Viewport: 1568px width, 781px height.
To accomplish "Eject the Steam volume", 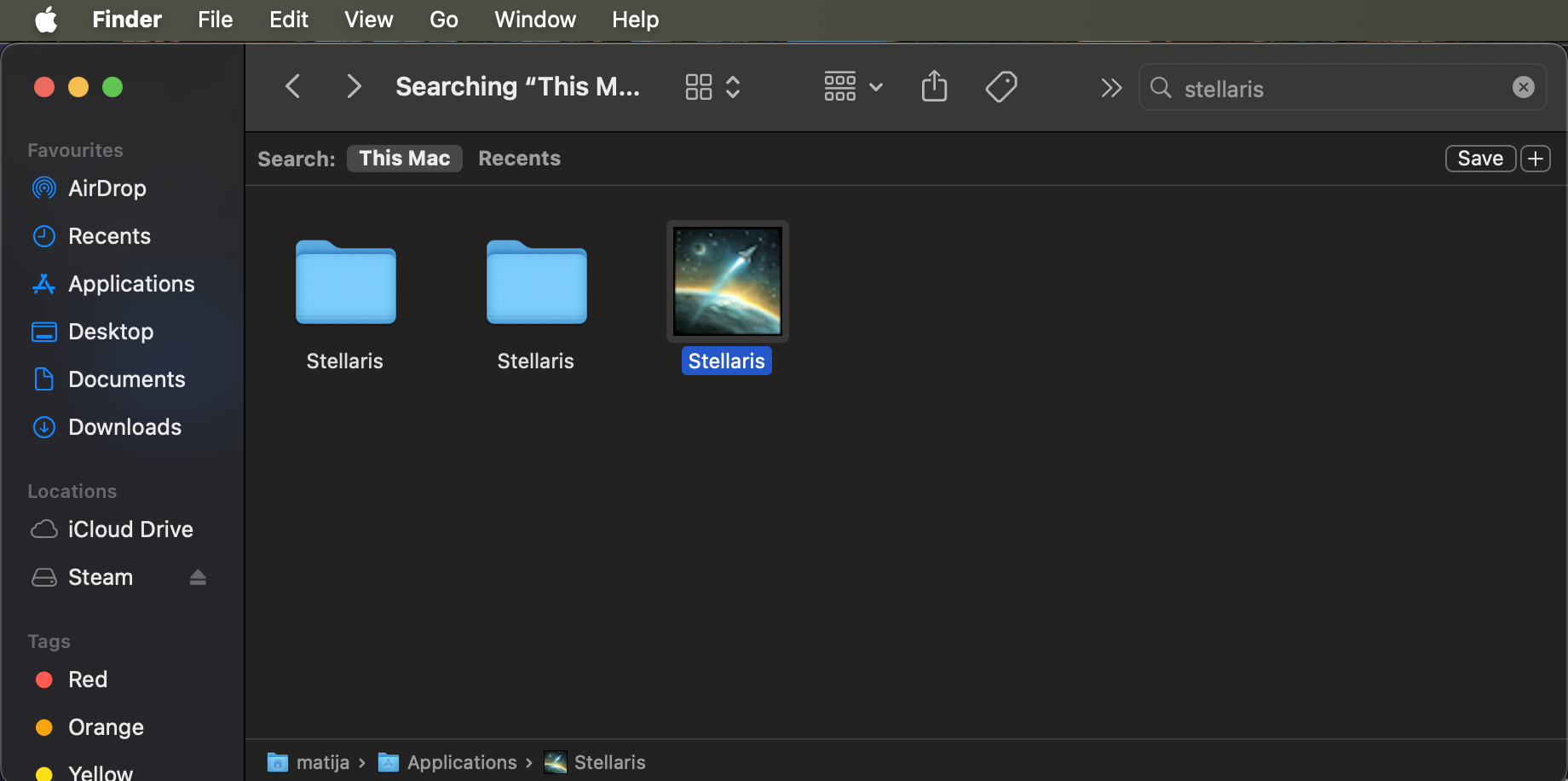I will 198,577.
